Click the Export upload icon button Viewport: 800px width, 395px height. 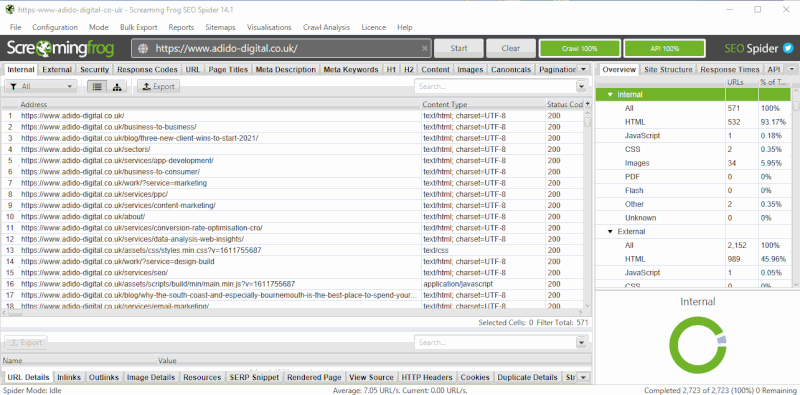[159, 87]
